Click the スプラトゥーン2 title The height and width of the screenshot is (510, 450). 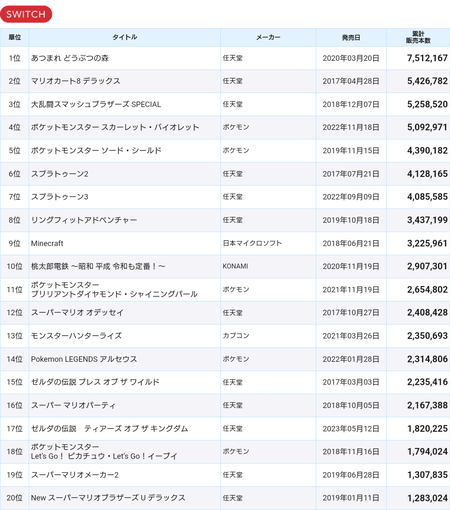(x=60, y=174)
